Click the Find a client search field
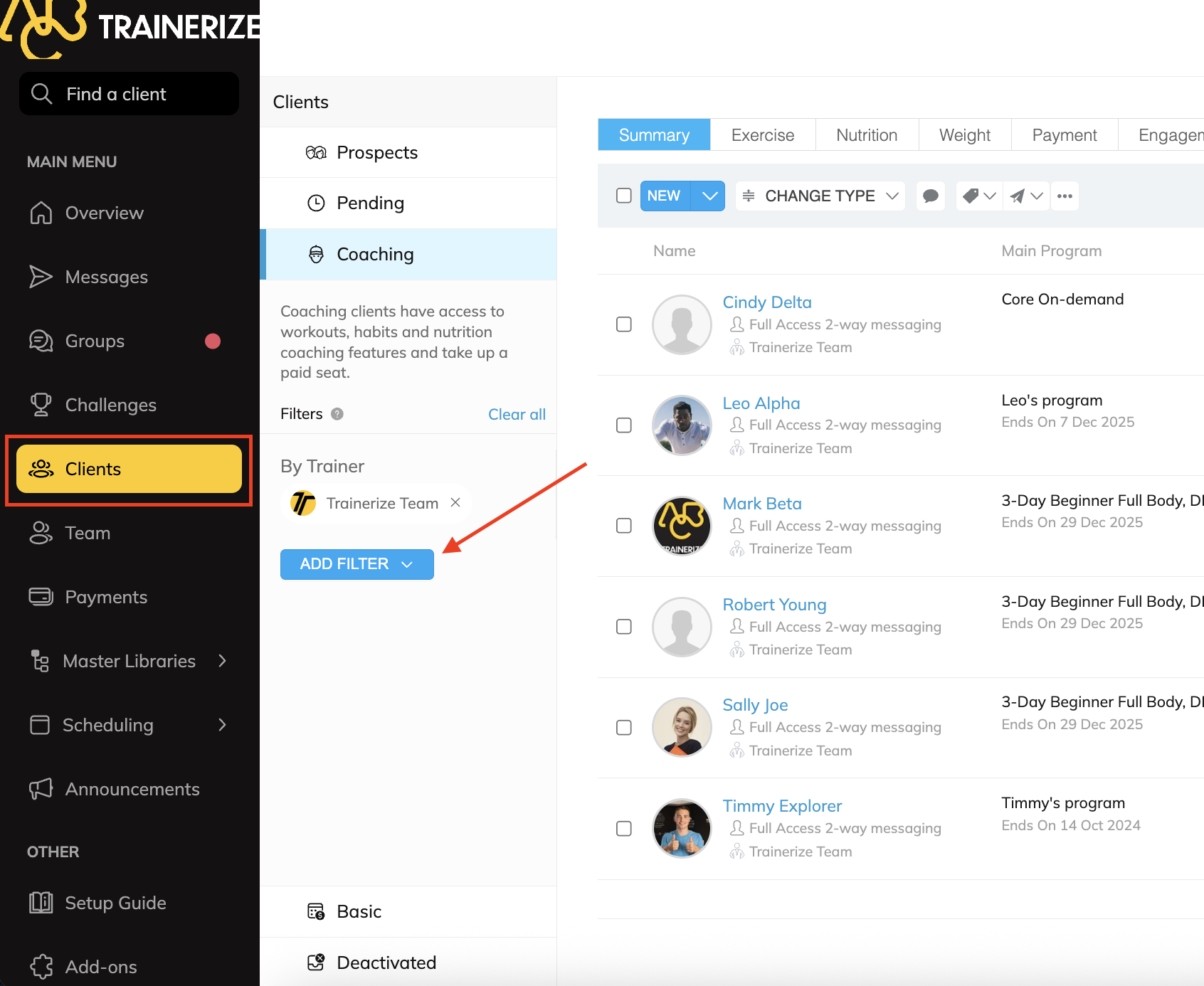Image resolution: width=1204 pixels, height=986 pixels. tap(130, 94)
